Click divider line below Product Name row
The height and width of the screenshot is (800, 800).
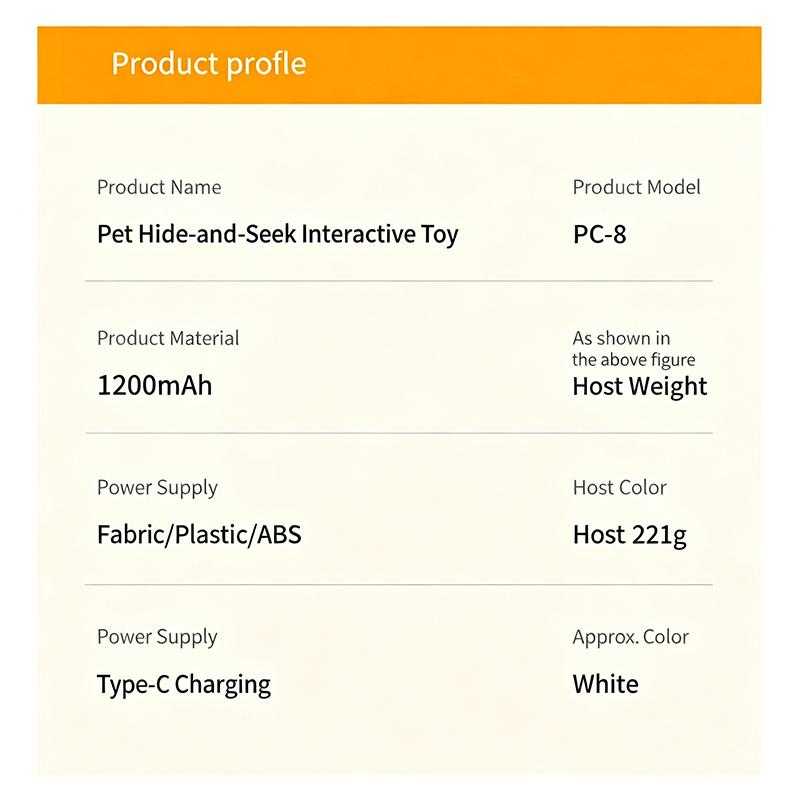pyautogui.click(x=399, y=281)
